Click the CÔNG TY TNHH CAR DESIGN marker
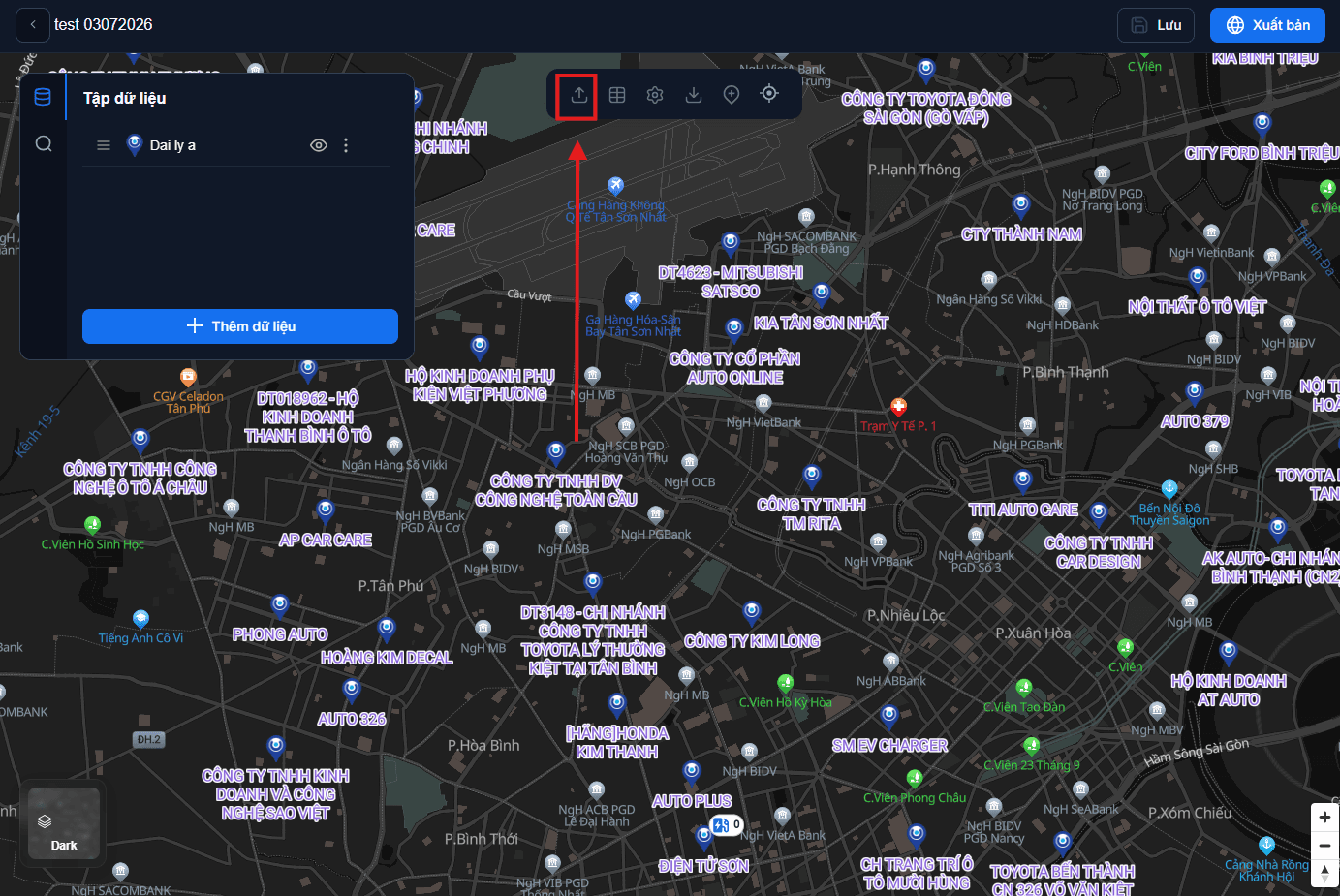 (1099, 514)
